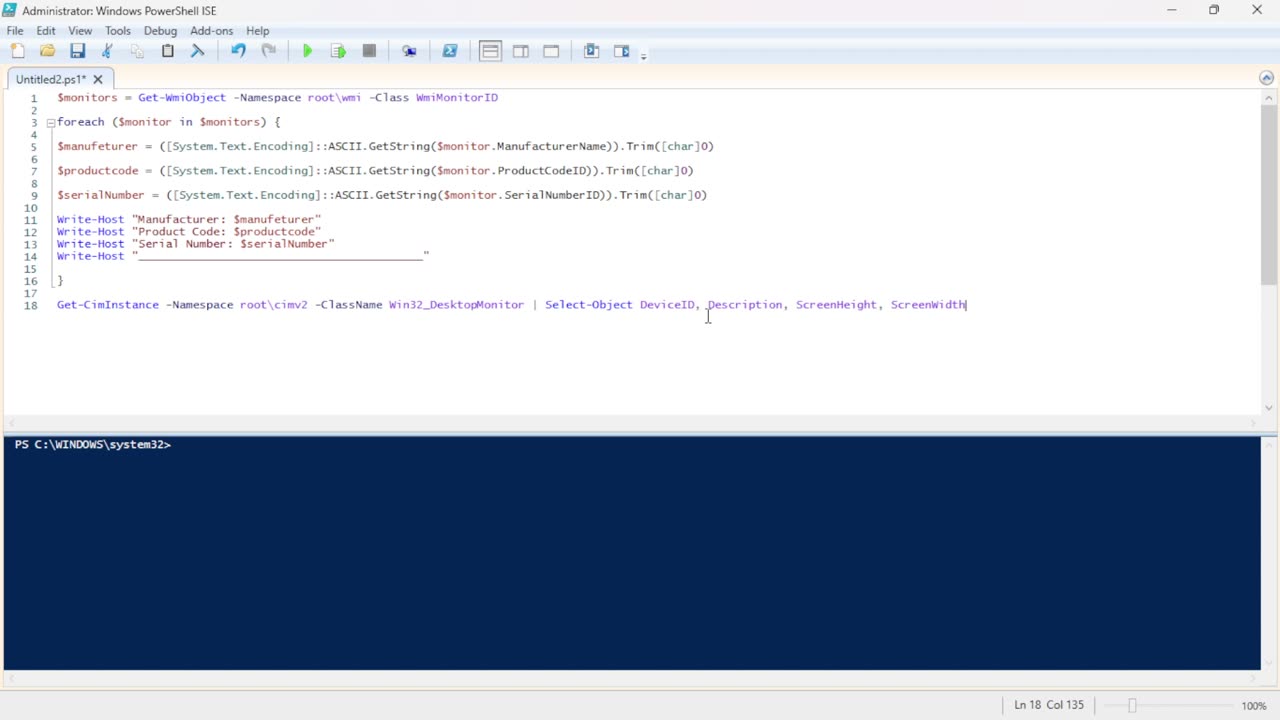Screen dimensions: 1280x720
Task: Click ScreenWidth at end of line 18
Action: [x=928, y=305]
